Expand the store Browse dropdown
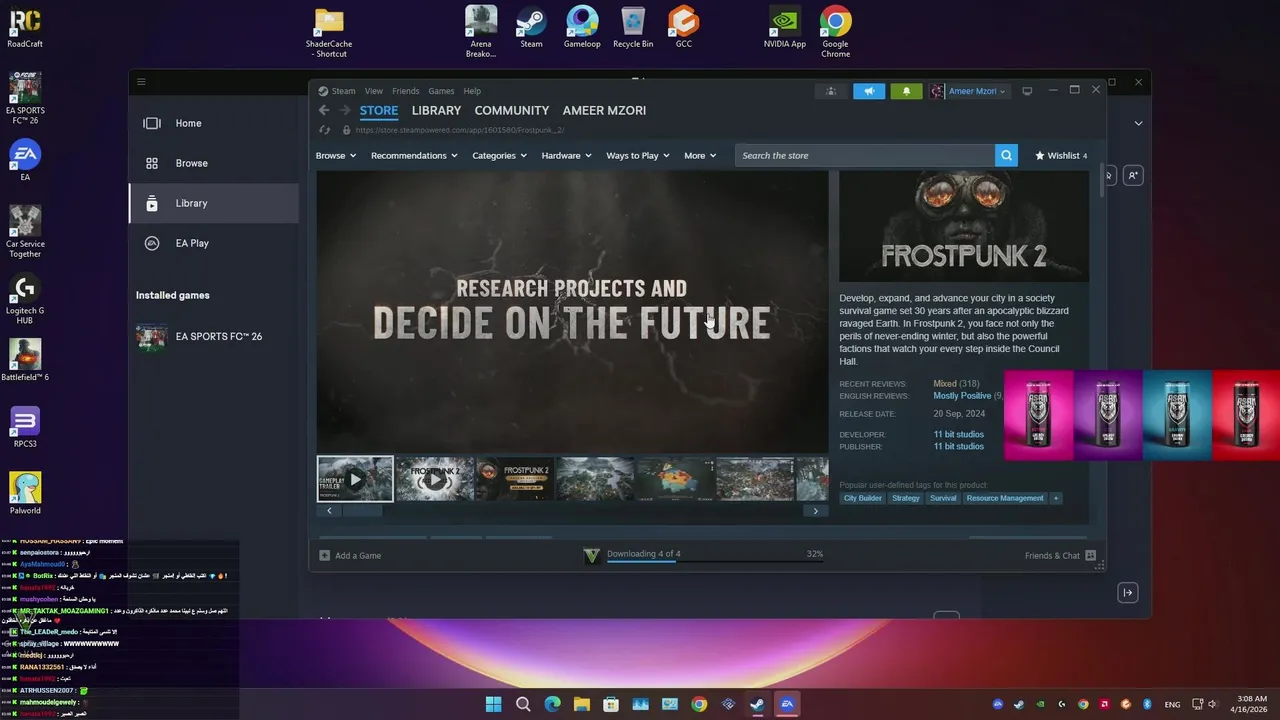The image size is (1280, 720). tap(336, 155)
